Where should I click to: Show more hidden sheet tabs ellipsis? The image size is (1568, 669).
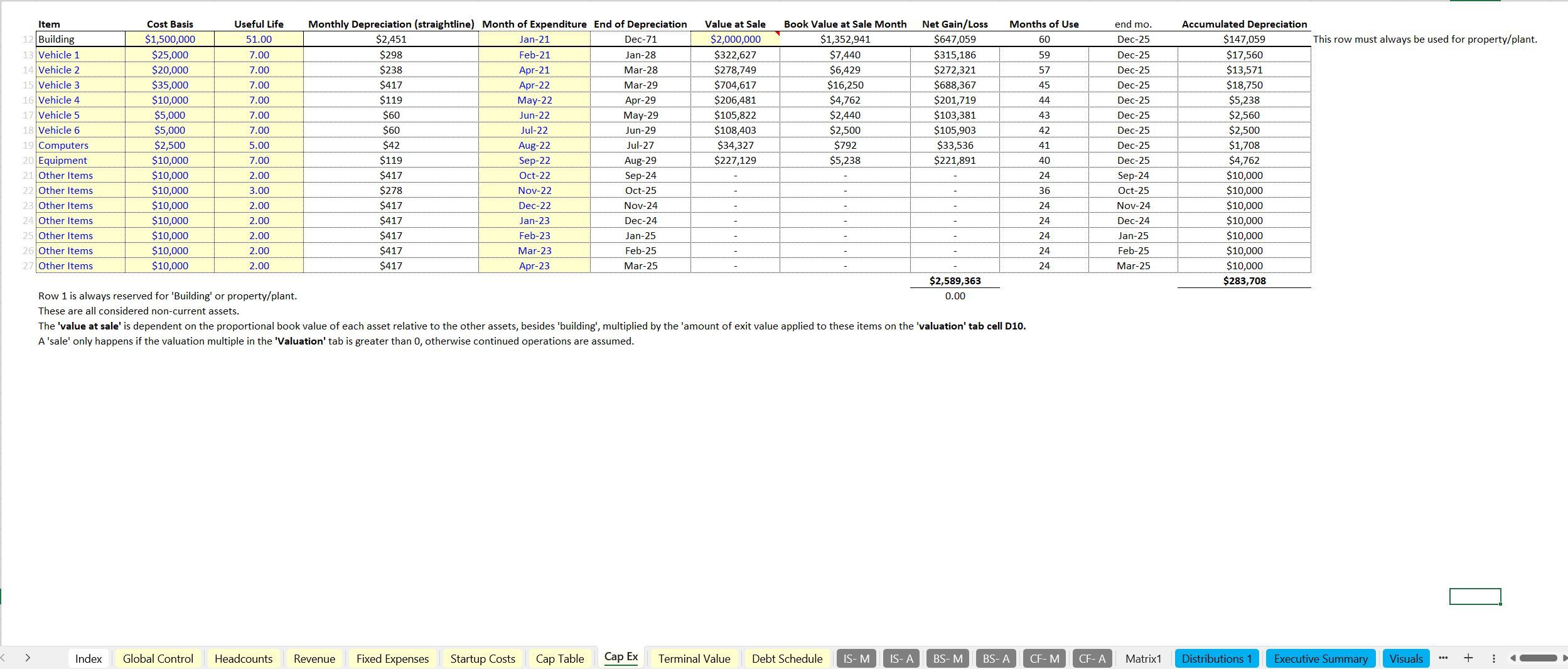(x=1443, y=658)
